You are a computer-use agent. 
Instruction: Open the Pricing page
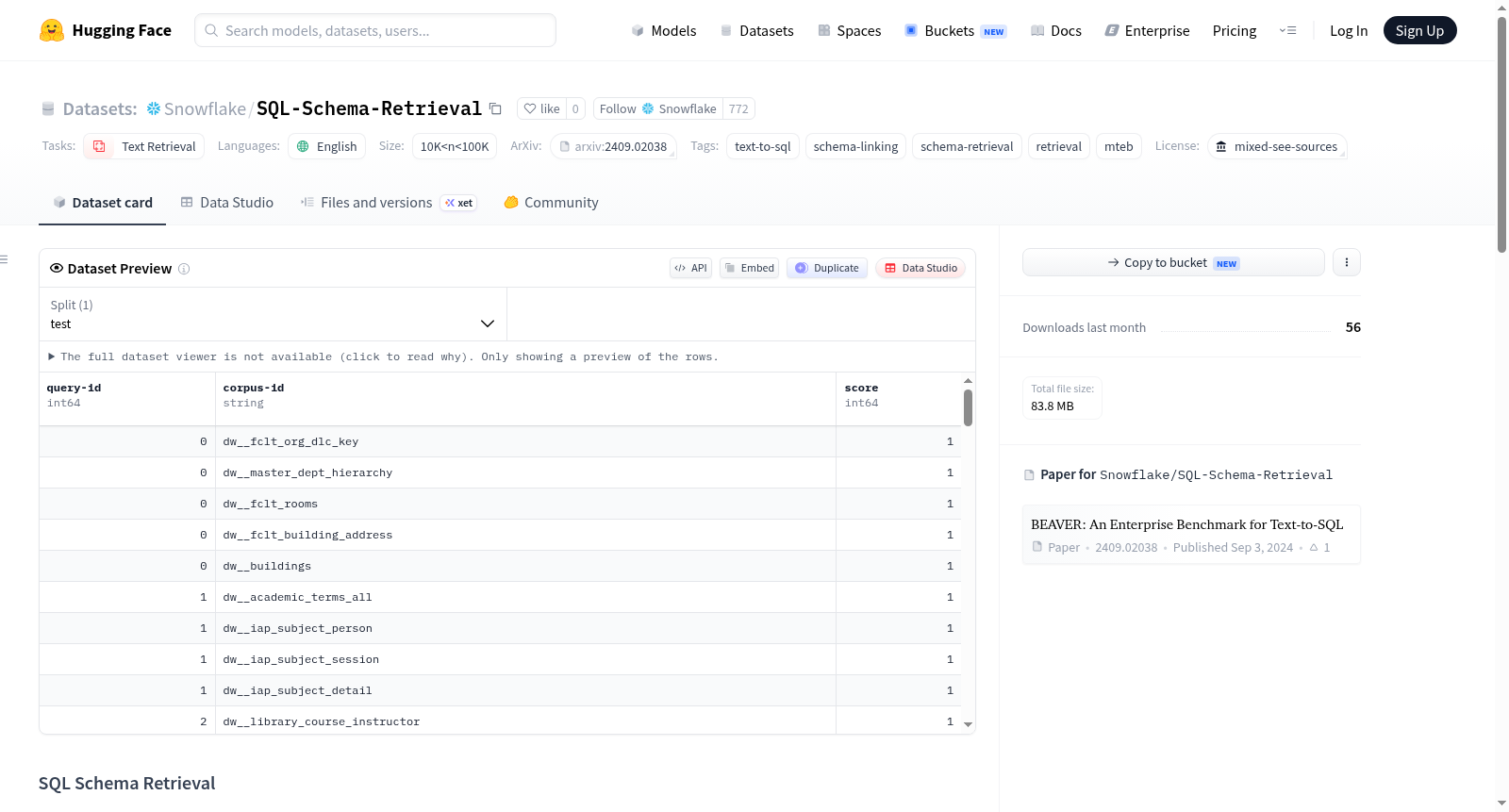[x=1235, y=31]
